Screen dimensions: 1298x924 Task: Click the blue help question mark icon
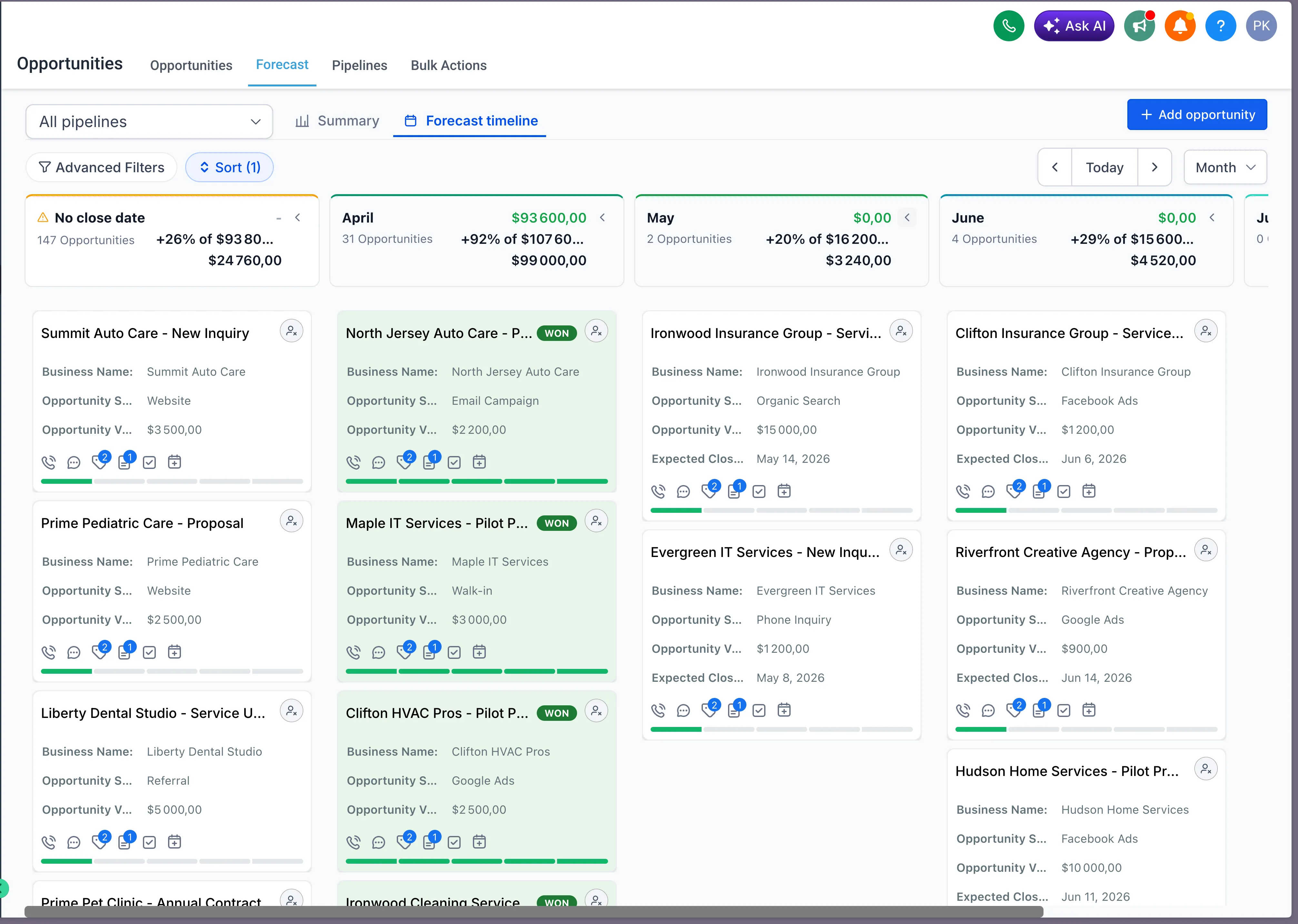click(x=1220, y=26)
